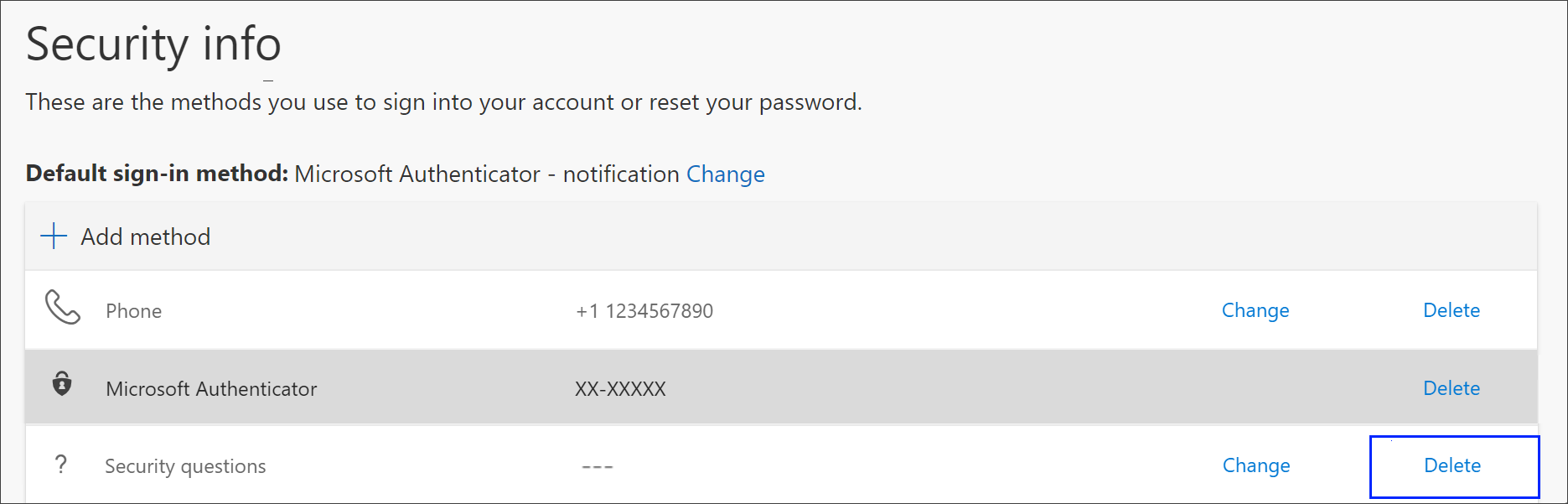Screen dimensions: 1568x504
Task: Click Change for Security questions
Action: 1255,465
